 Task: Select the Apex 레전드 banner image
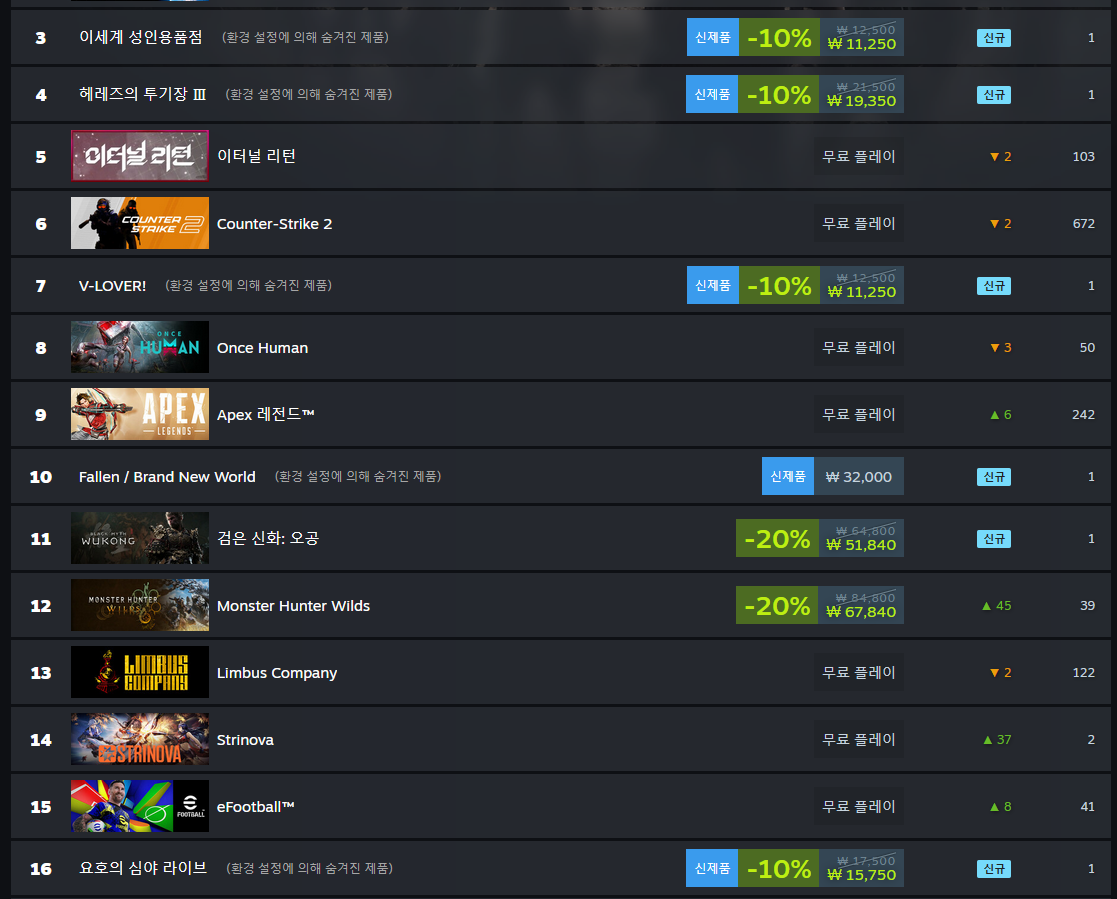pos(140,414)
